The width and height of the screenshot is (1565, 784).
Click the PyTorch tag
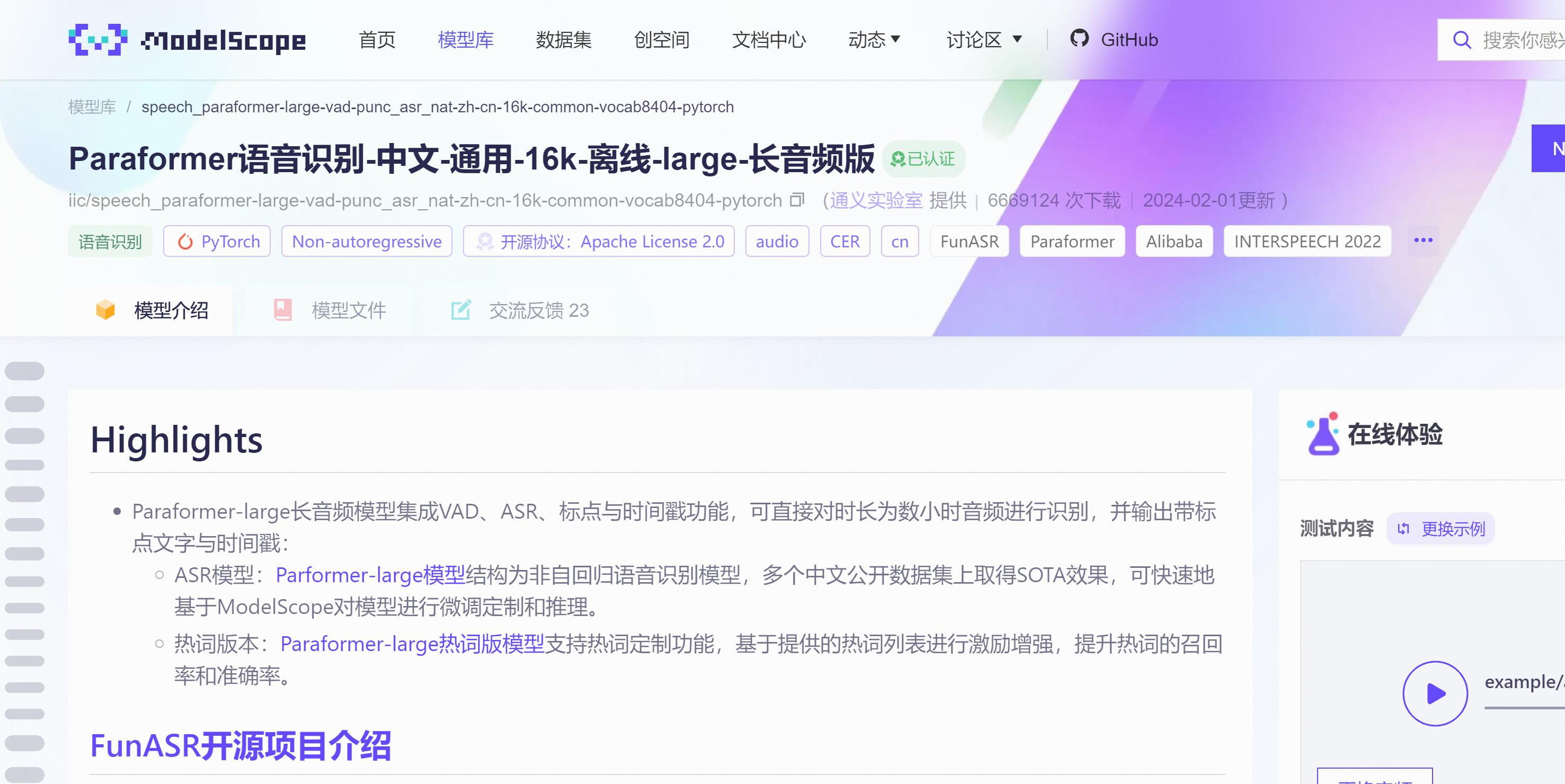coord(217,242)
